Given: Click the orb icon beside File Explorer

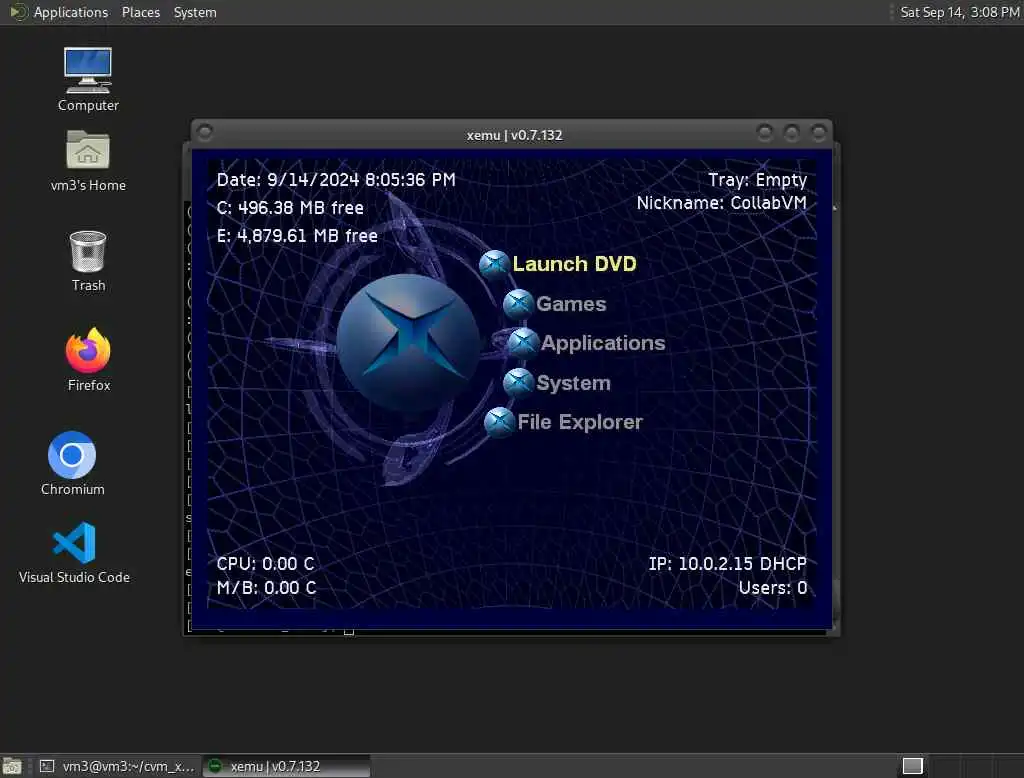Looking at the screenshot, I should (x=500, y=422).
